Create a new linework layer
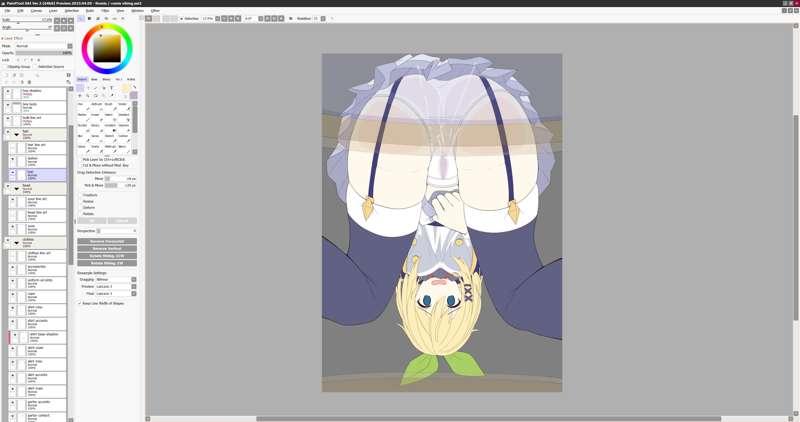The width and height of the screenshot is (800, 422). point(14,75)
